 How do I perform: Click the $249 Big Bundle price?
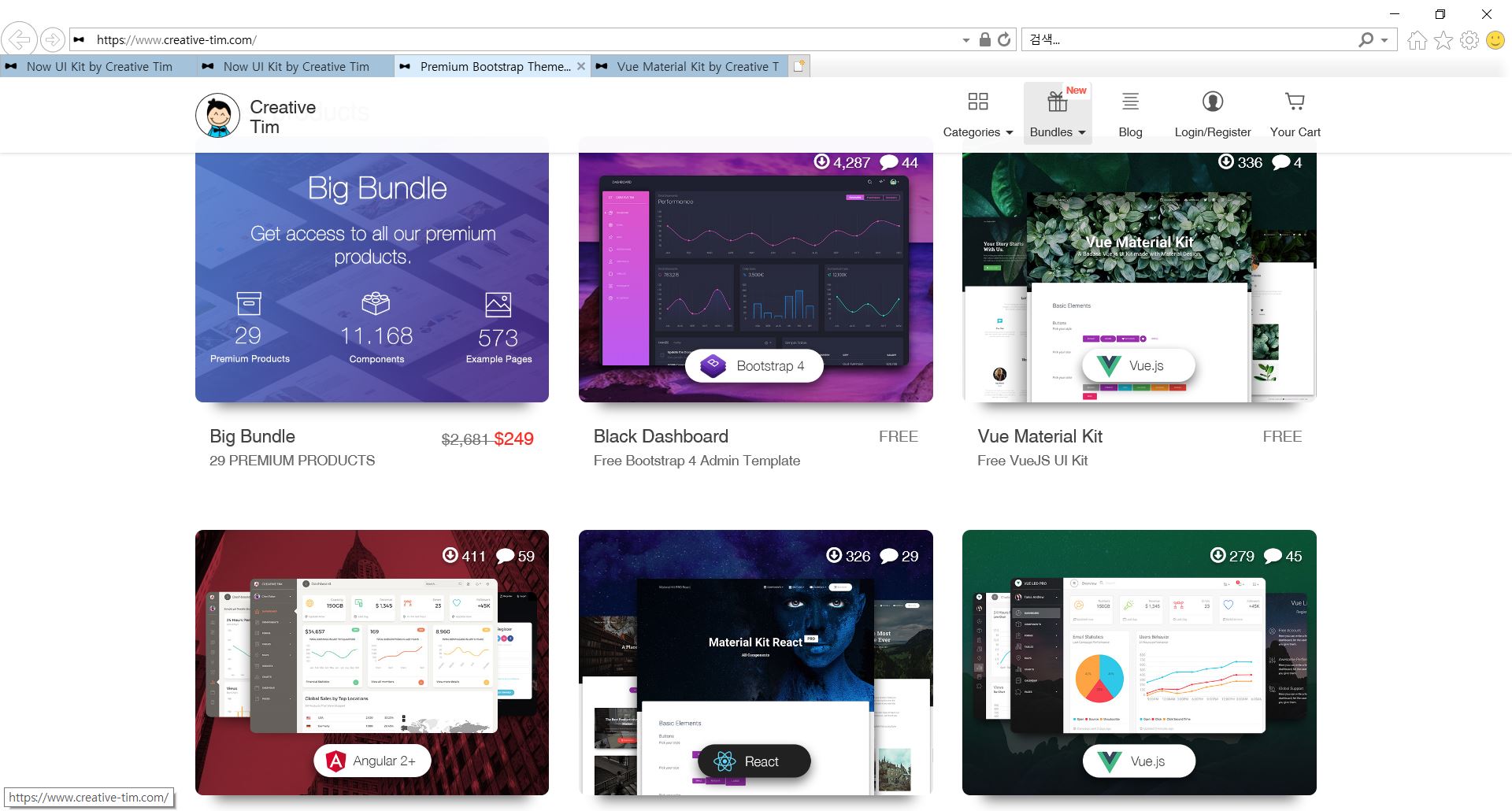coord(513,439)
